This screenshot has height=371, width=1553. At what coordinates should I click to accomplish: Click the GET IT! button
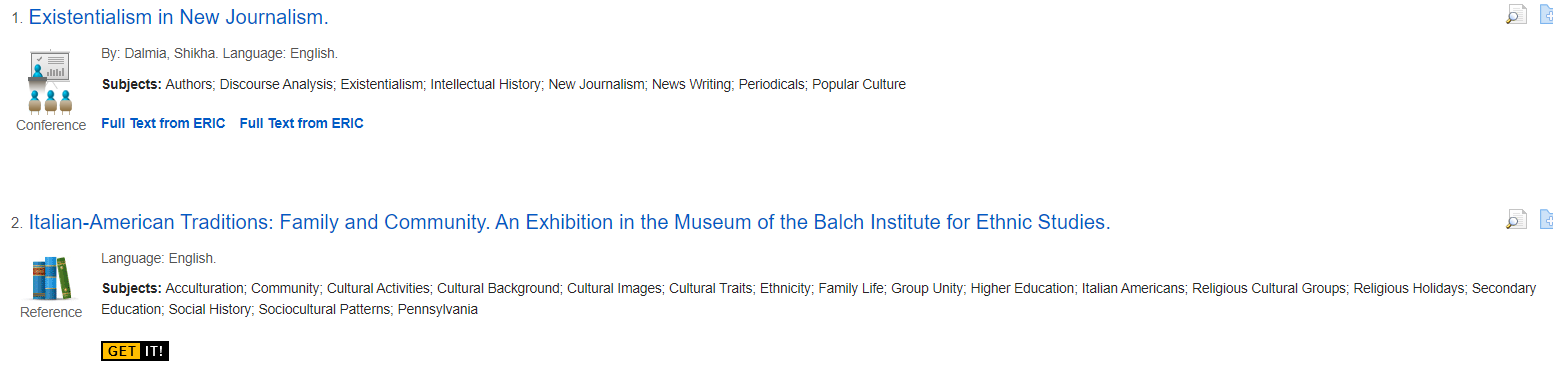pyautogui.click(x=135, y=351)
